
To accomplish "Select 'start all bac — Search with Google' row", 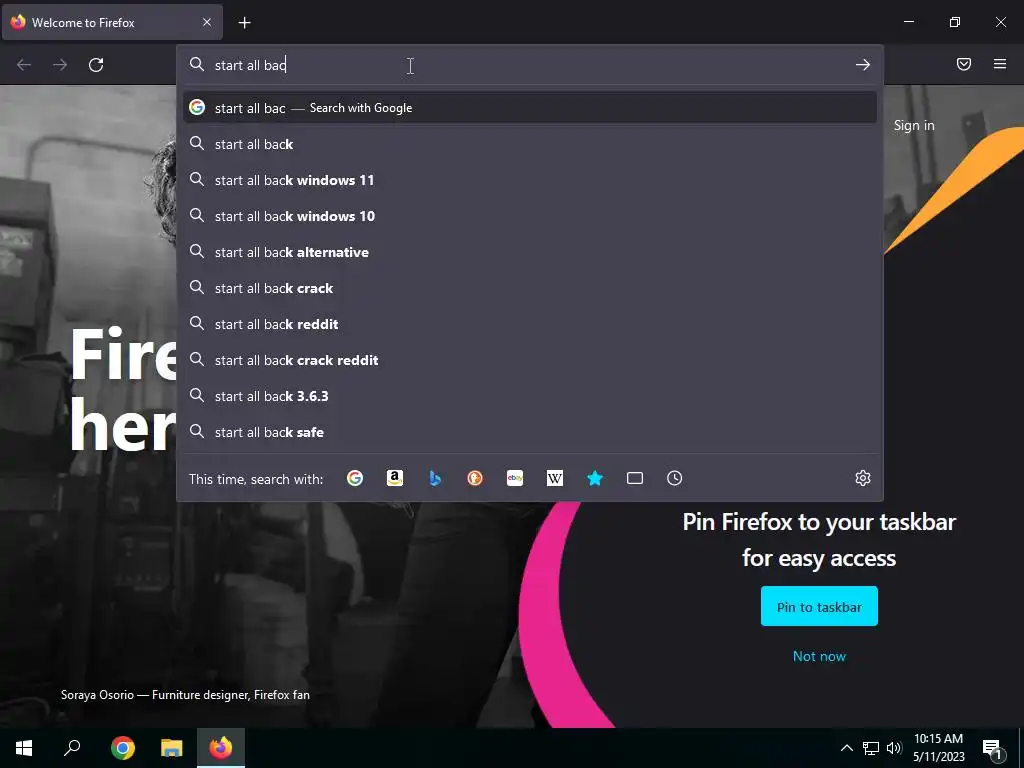I will click(x=530, y=108).
